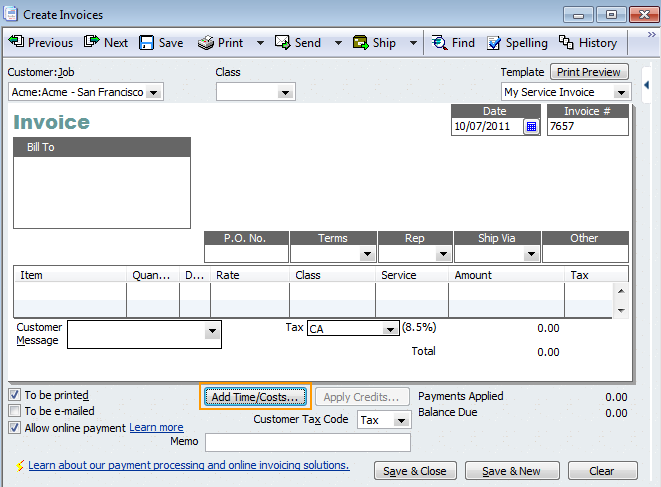This screenshot has height=487, width=661.
Task: Open the Ship options dropdown arrow
Action: 414,43
